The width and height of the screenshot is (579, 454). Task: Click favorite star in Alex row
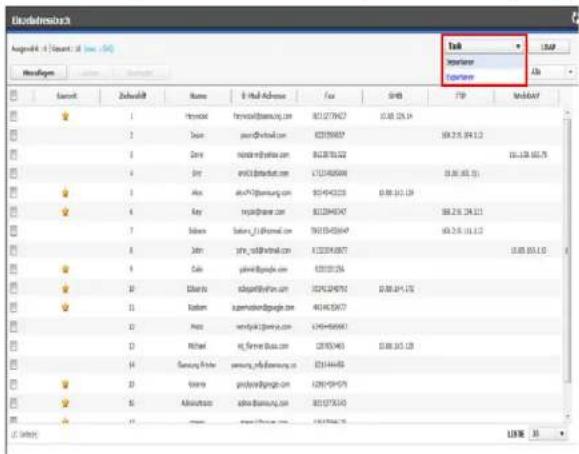pyautogui.click(x=65, y=193)
